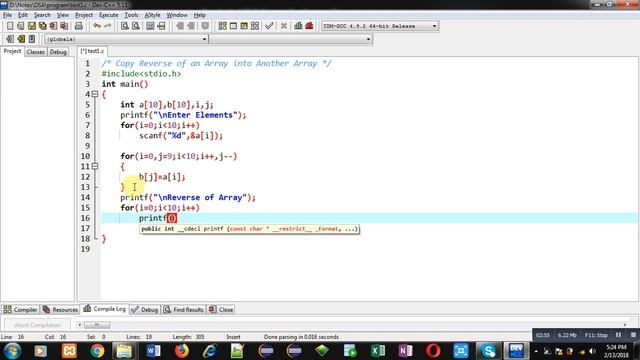The image size is (640, 360).
Task: Click the Debug checkmark toolbar icon
Action: (x=269, y=26)
